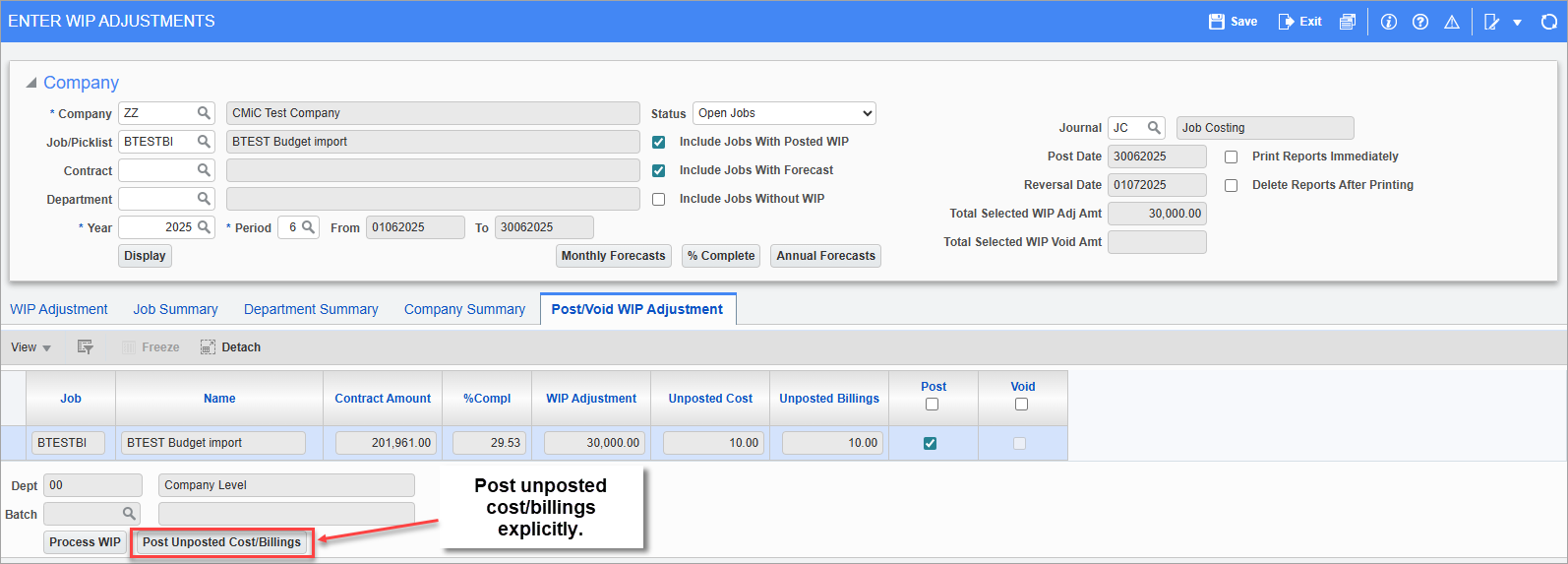The width and height of the screenshot is (1568, 564).
Task: Click the Post Date field
Action: click(x=1157, y=157)
